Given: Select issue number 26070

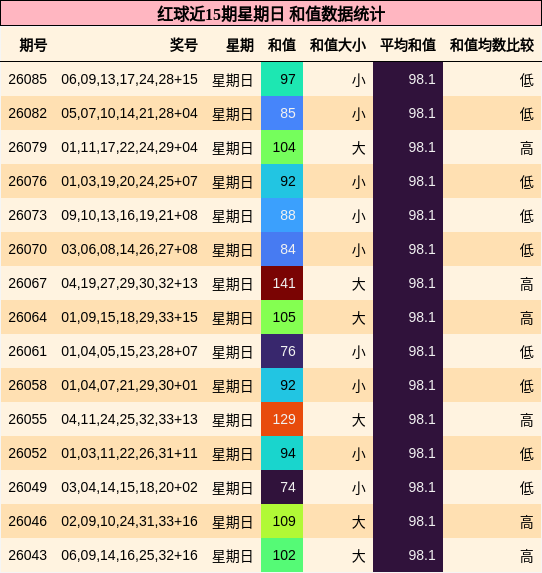Looking at the screenshot, I should tap(27, 249).
